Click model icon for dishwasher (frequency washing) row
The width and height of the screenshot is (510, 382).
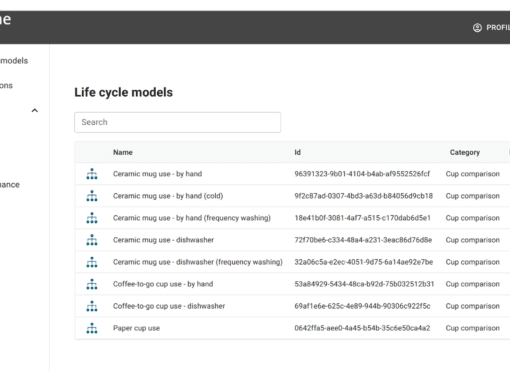pos(92,262)
